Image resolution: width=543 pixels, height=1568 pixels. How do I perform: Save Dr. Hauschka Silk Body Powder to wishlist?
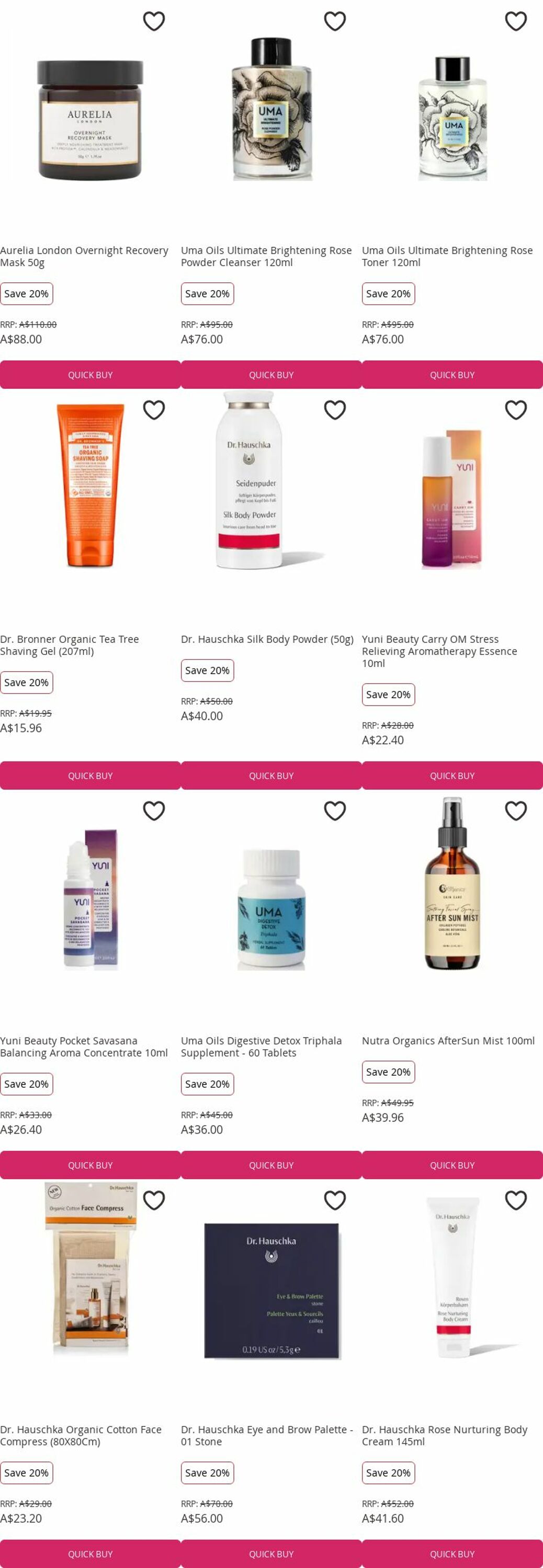point(335,410)
